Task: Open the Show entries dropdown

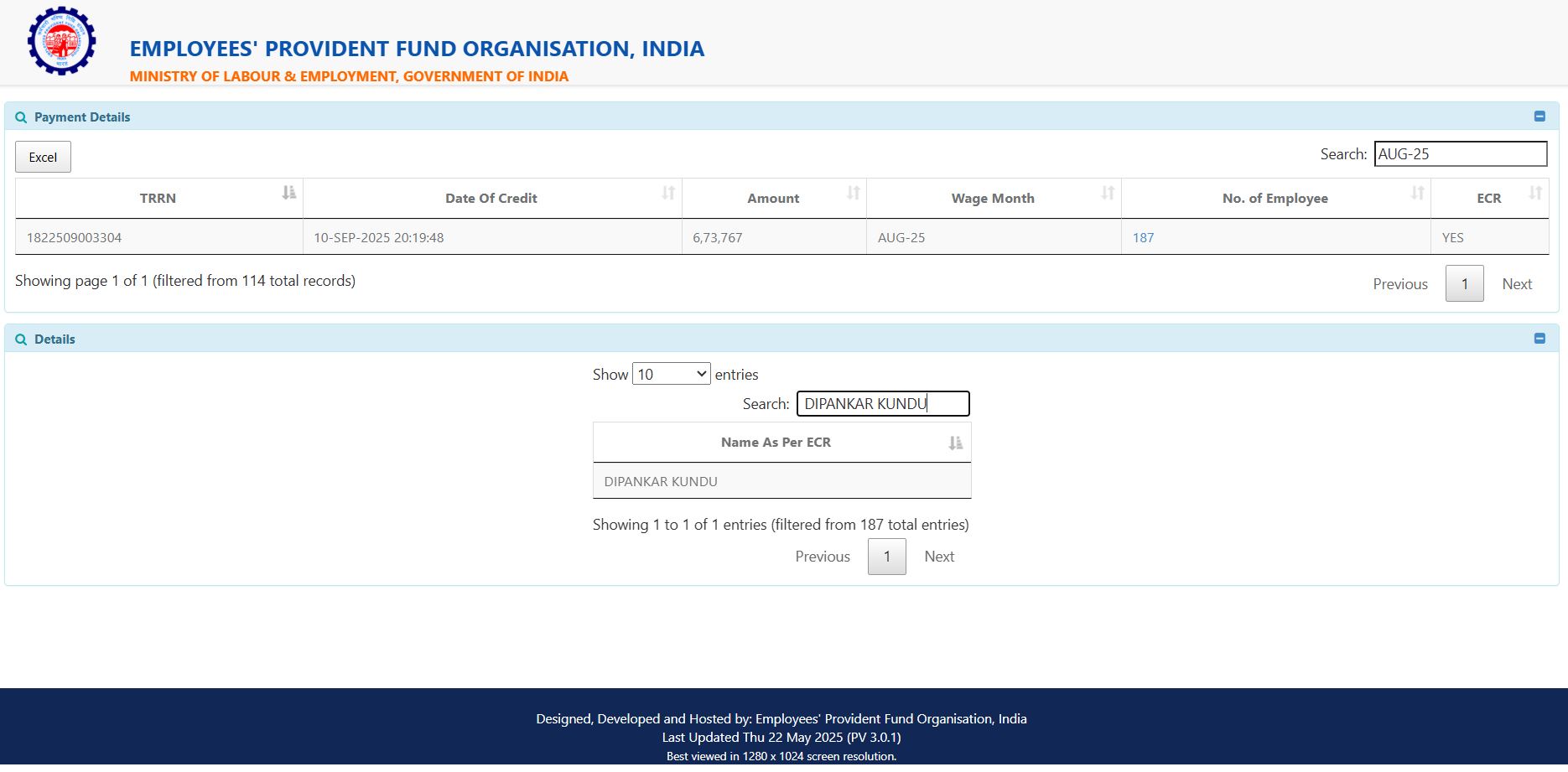Action: click(x=671, y=374)
